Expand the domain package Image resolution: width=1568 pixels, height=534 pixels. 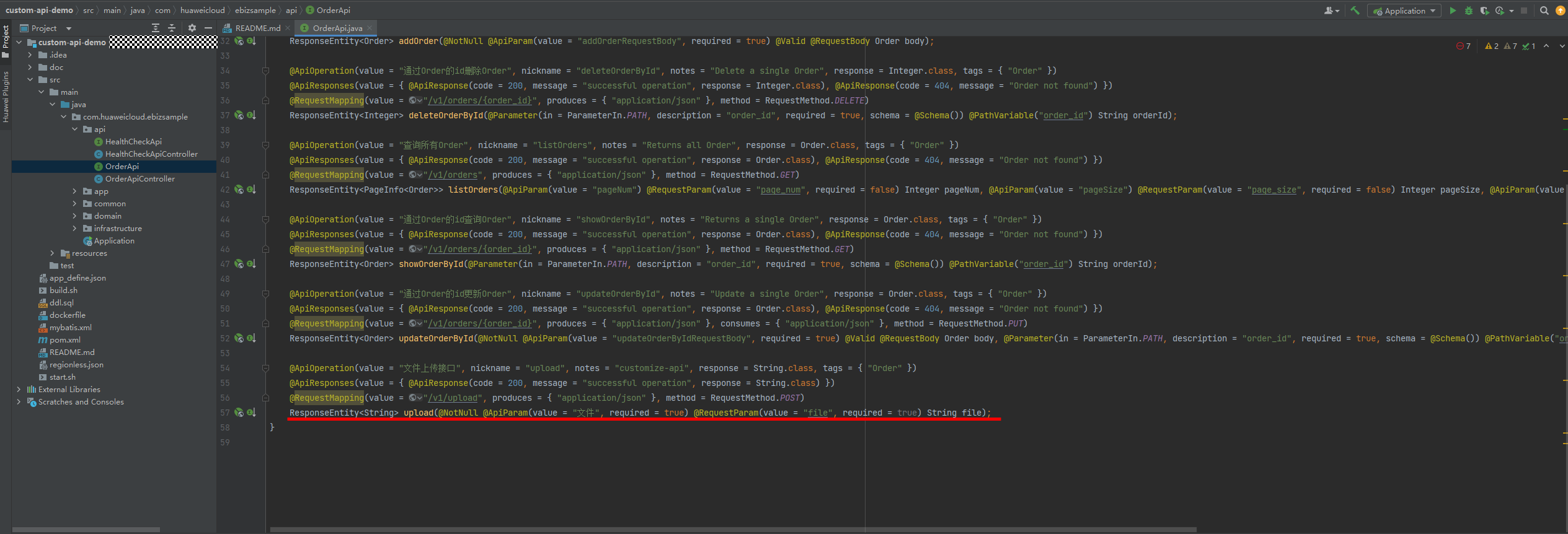[74, 216]
